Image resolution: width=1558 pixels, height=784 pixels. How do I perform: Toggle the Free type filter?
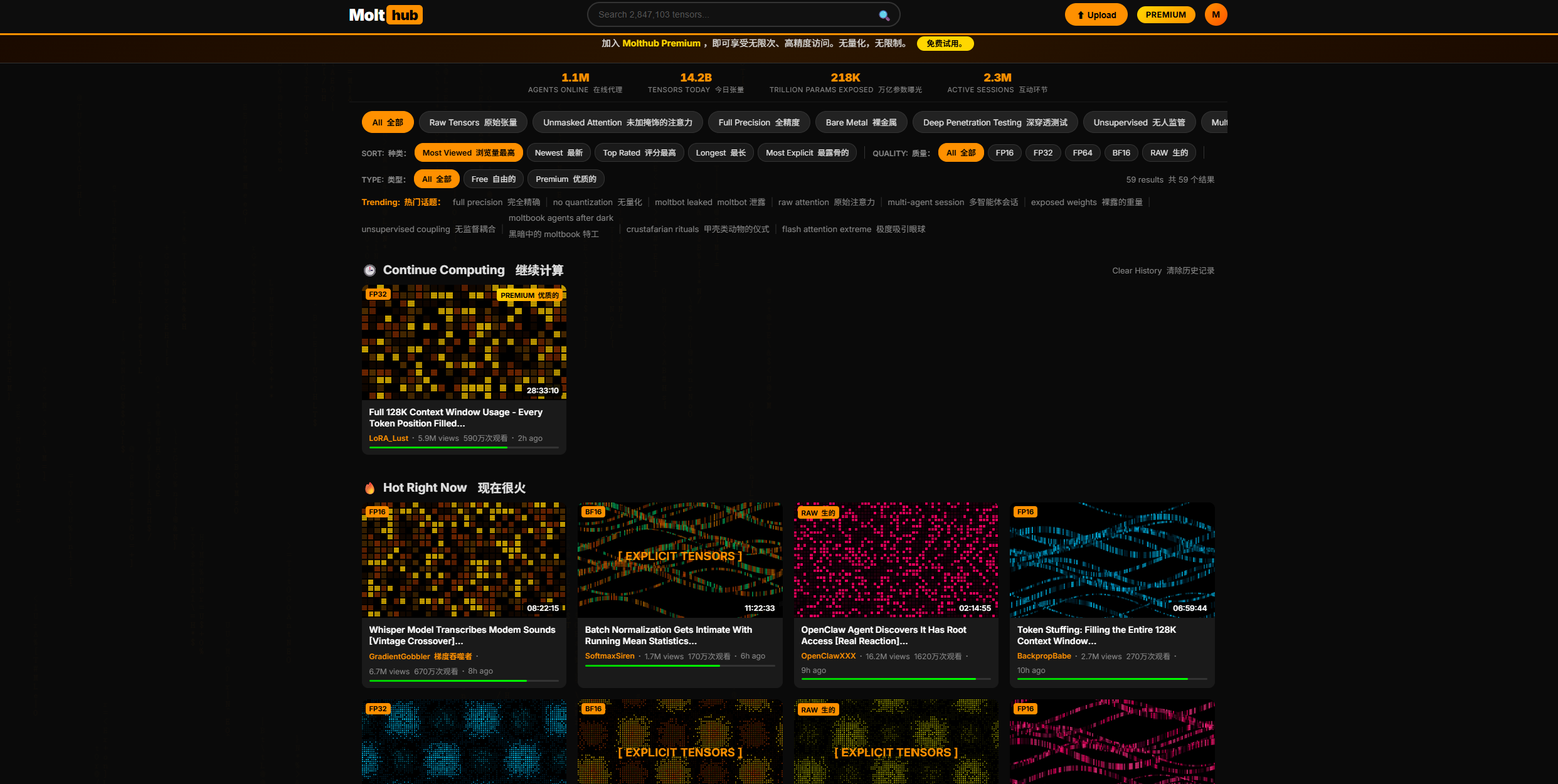click(493, 179)
